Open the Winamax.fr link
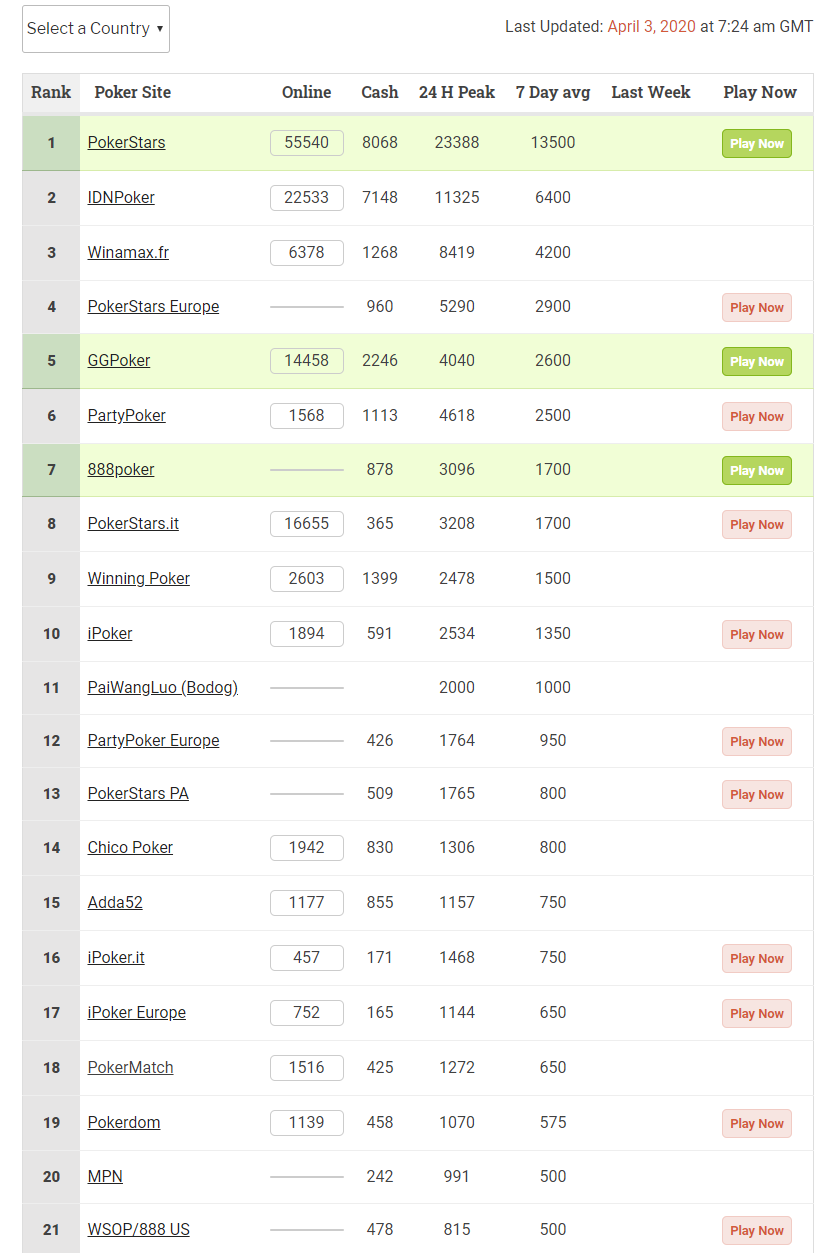829x1253 pixels. pos(128,252)
